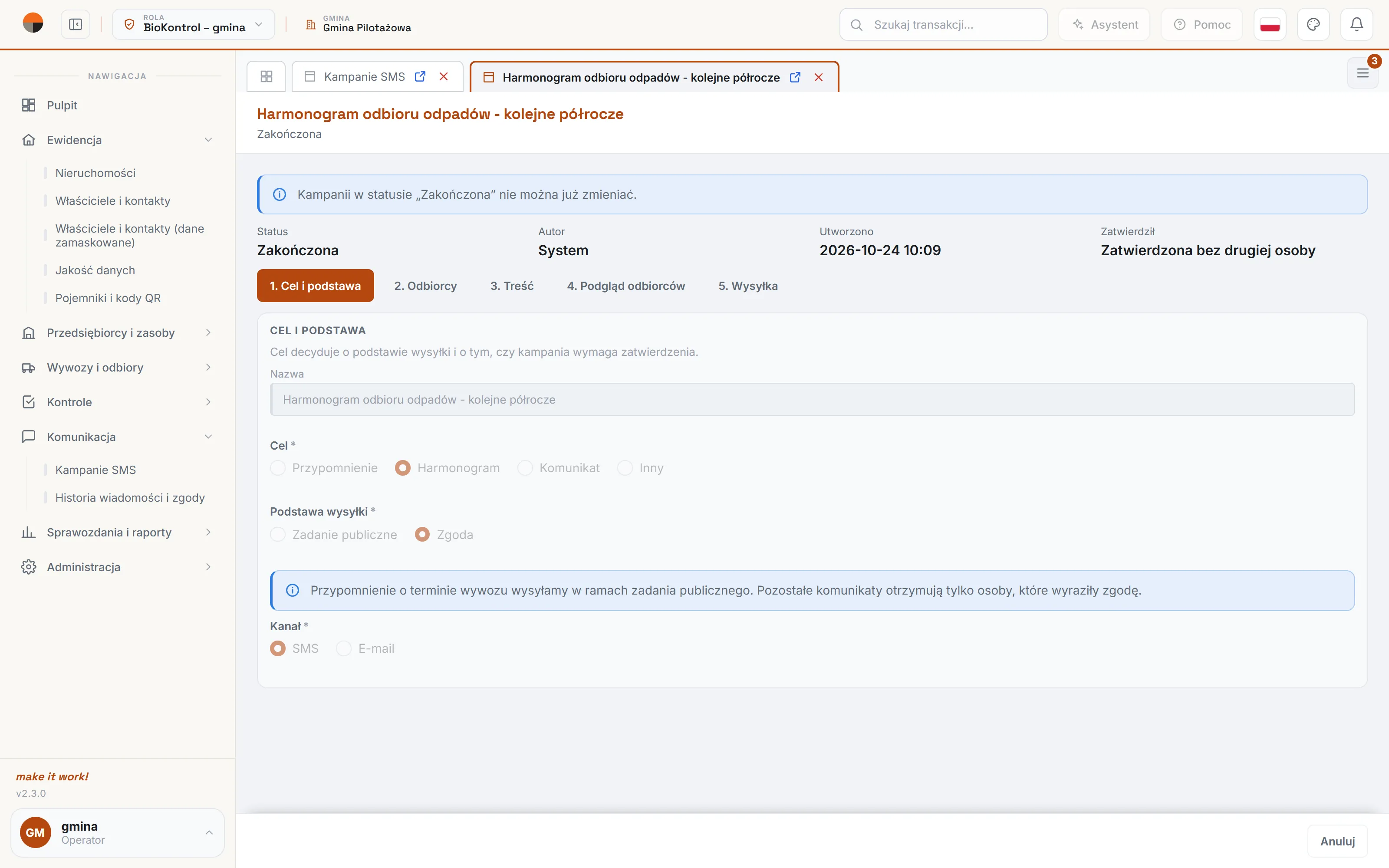The image size is (1389, 868).
Task: Open the gmina Operator user menu
Action: (118, 832)
